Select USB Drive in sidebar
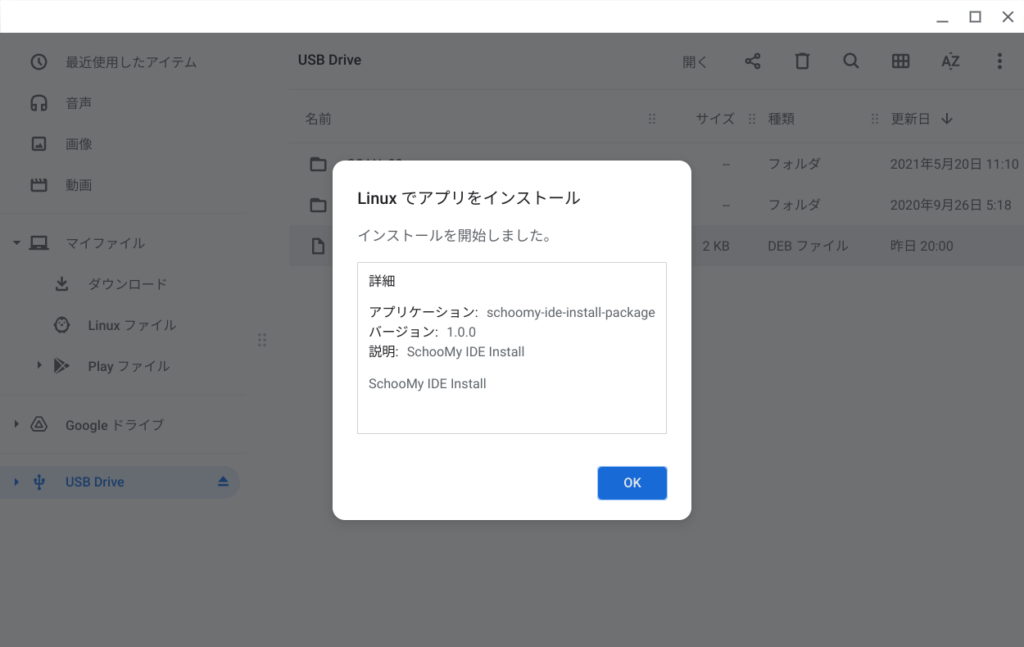 [x=95, y=482]
